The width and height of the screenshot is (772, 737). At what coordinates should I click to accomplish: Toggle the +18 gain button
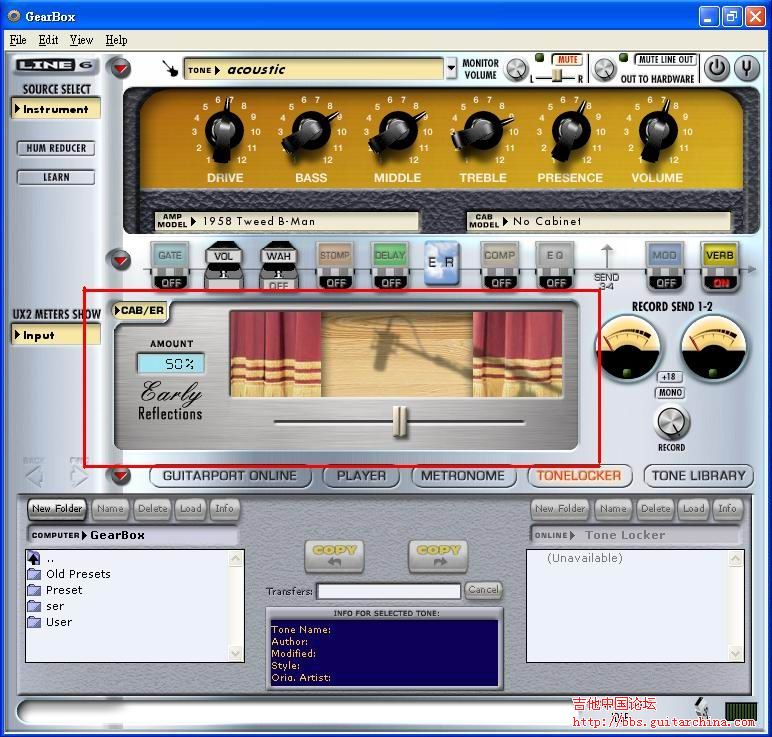(669, 377)
